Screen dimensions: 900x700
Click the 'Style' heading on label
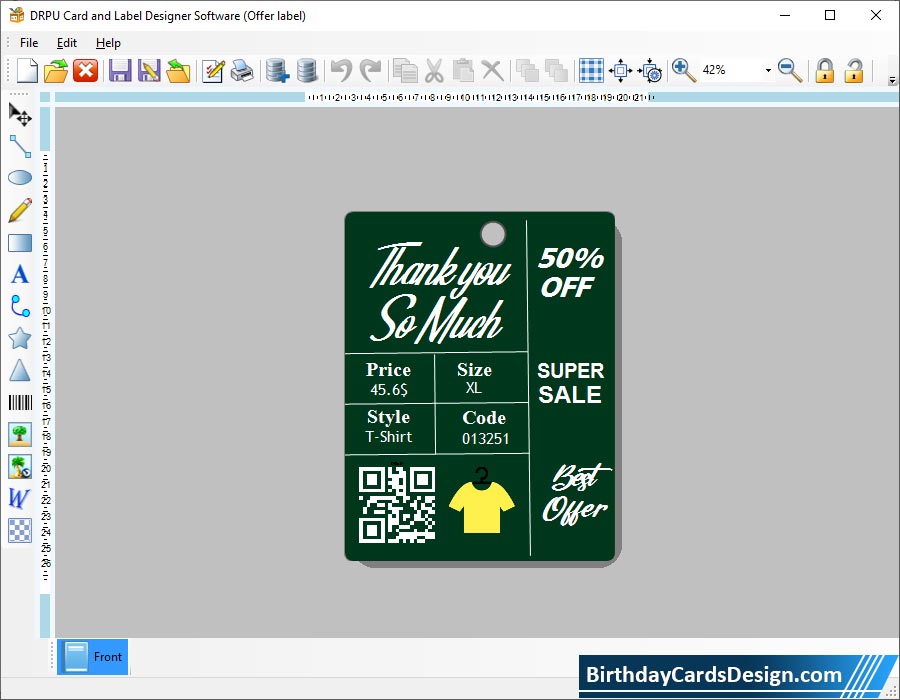(389, 417)
